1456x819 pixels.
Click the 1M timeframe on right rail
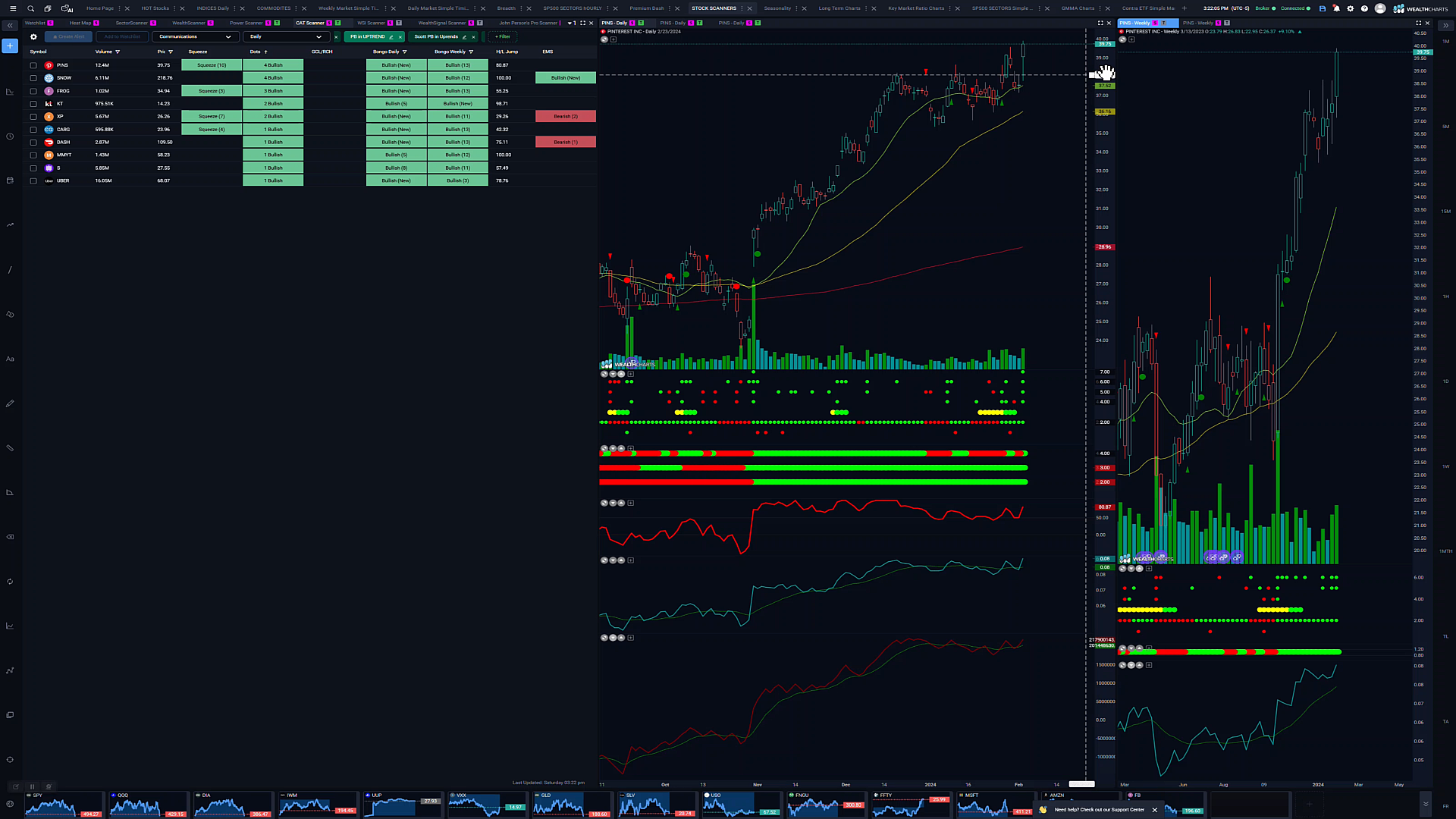pyautogui.click(x=1445, y=42)
